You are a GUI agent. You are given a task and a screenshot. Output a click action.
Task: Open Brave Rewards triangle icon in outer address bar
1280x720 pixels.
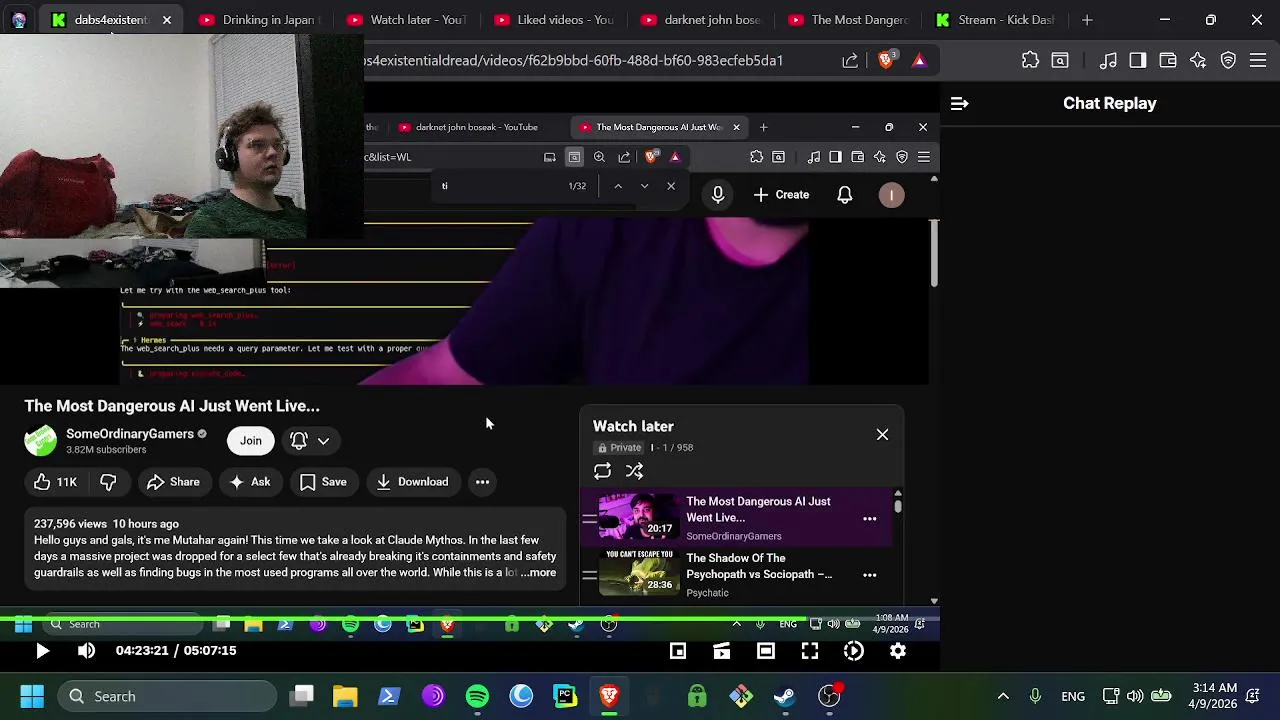[x=919, y=60]
